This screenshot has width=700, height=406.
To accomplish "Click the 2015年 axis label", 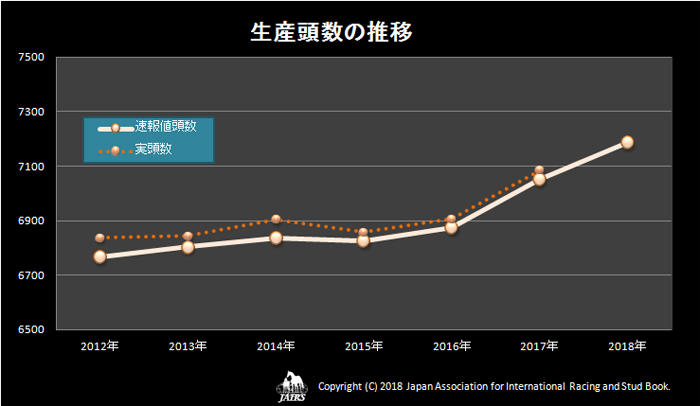I will (364, 346).
